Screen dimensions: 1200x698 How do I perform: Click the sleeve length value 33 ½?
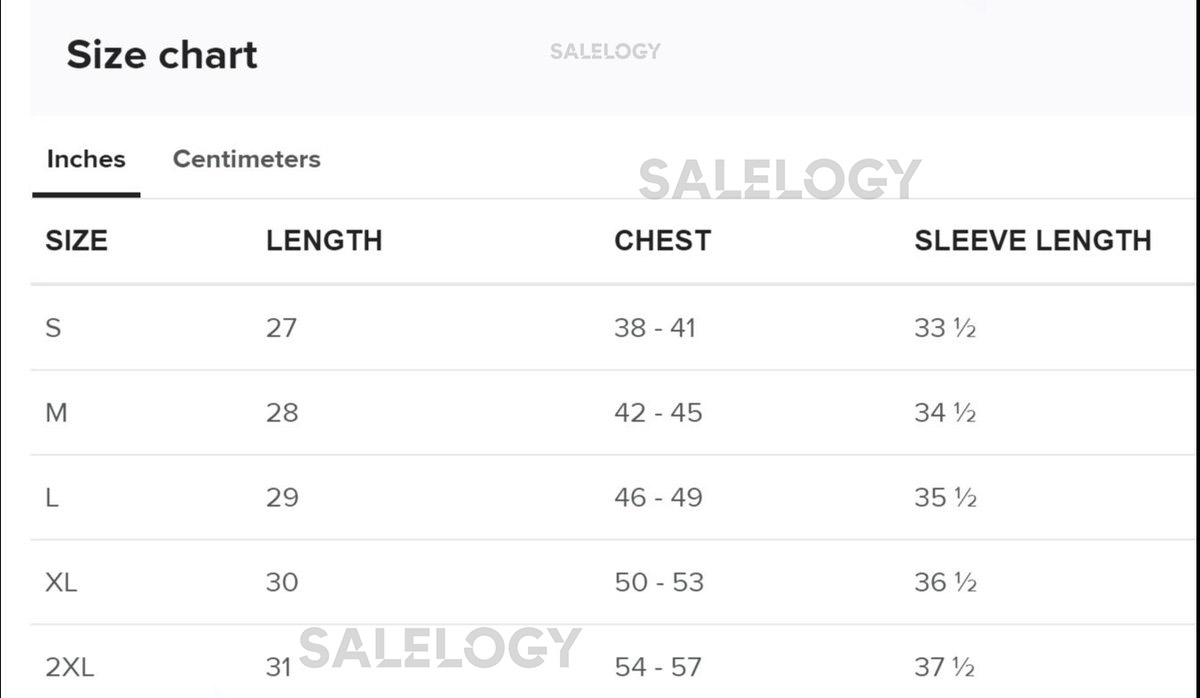click(x=944, y=327)
